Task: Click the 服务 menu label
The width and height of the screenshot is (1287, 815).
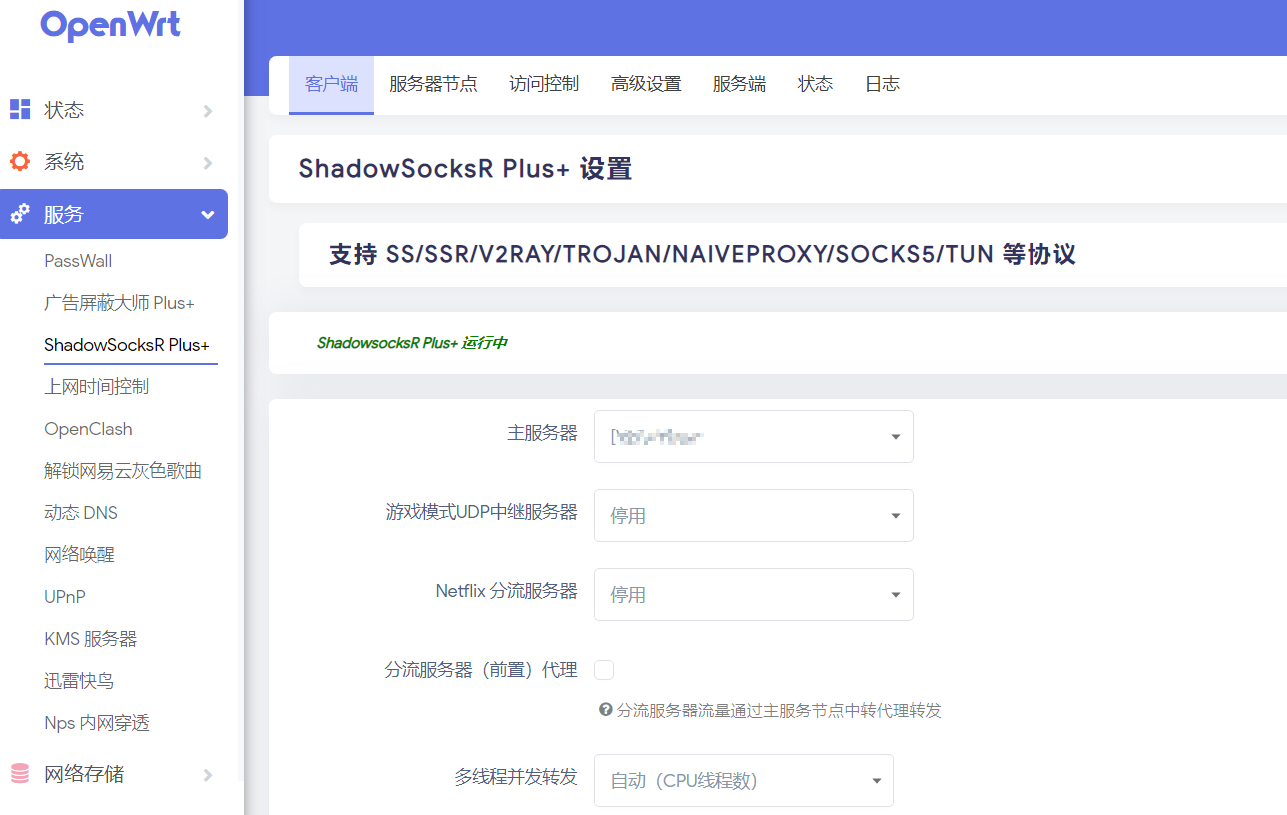Action: pyautogui.click(x=64, y=215)
